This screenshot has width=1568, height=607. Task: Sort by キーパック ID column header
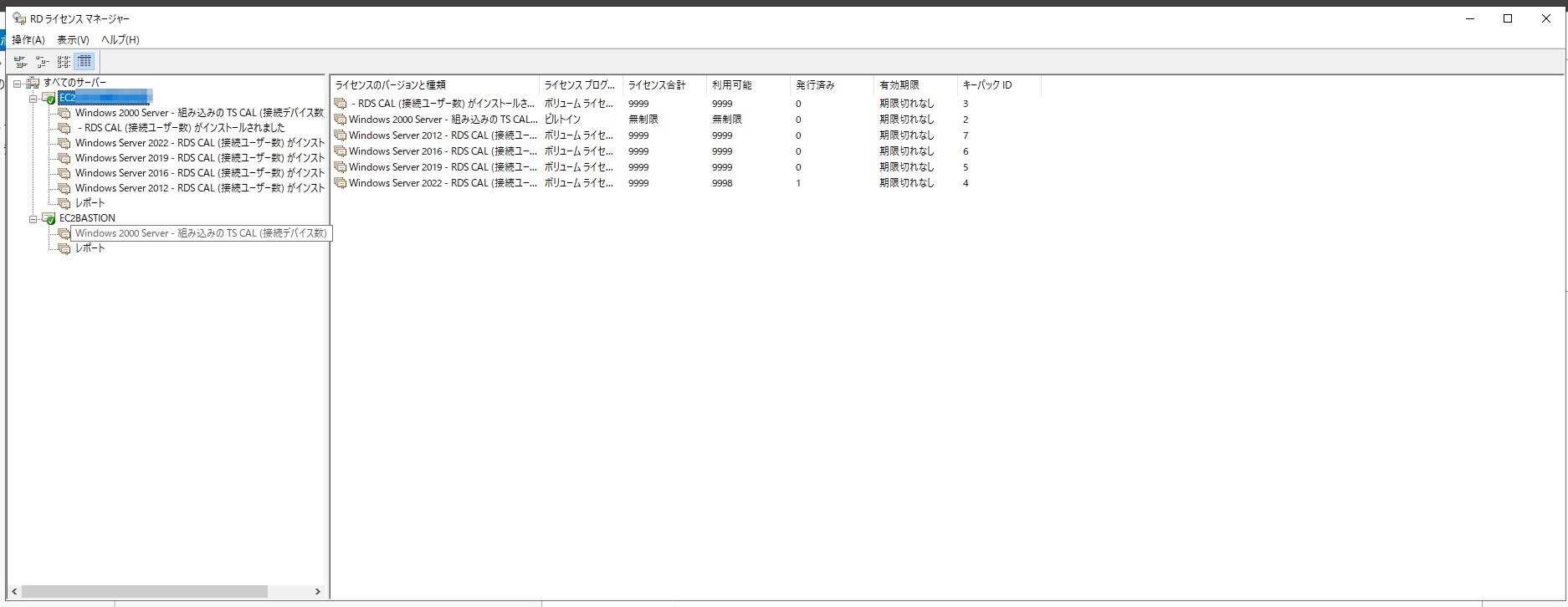click(x=1000, y=85)
